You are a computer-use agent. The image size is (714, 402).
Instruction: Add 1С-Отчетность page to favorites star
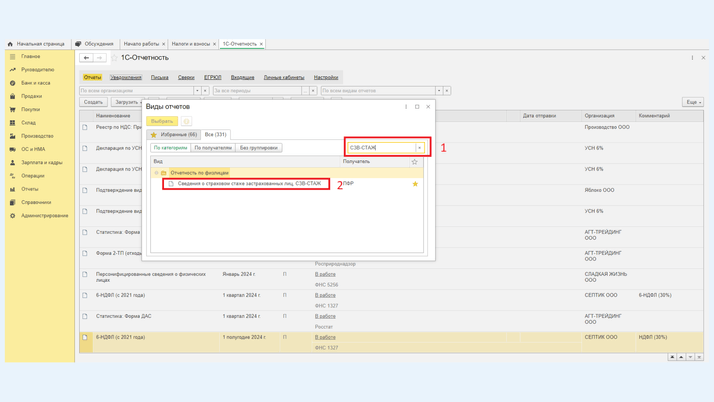(114, 58)
